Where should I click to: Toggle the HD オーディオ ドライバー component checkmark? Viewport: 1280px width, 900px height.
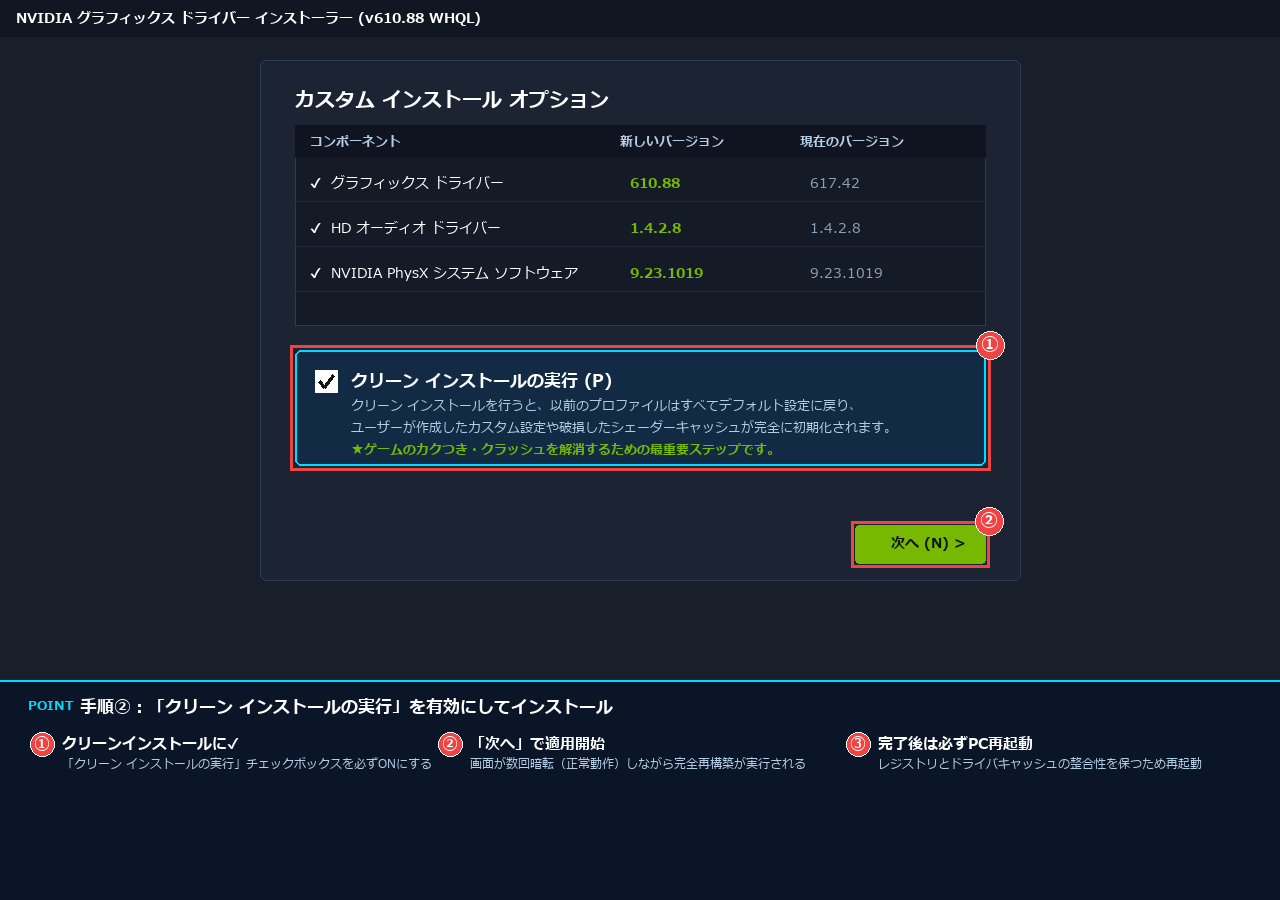(x=315, y=228)
